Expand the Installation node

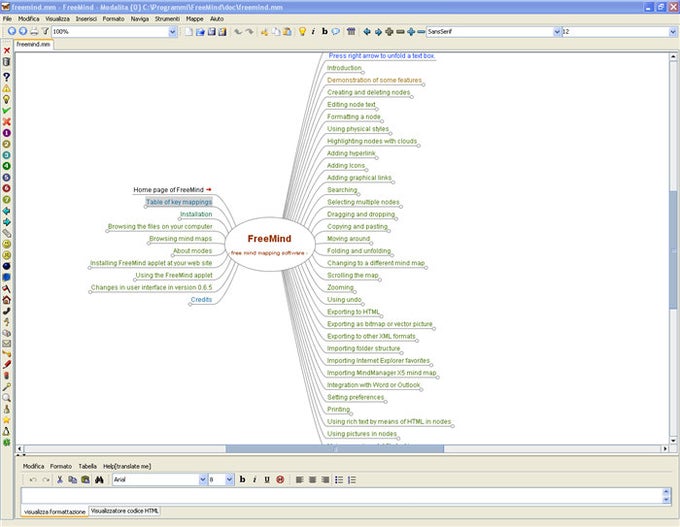coord(179,219)
